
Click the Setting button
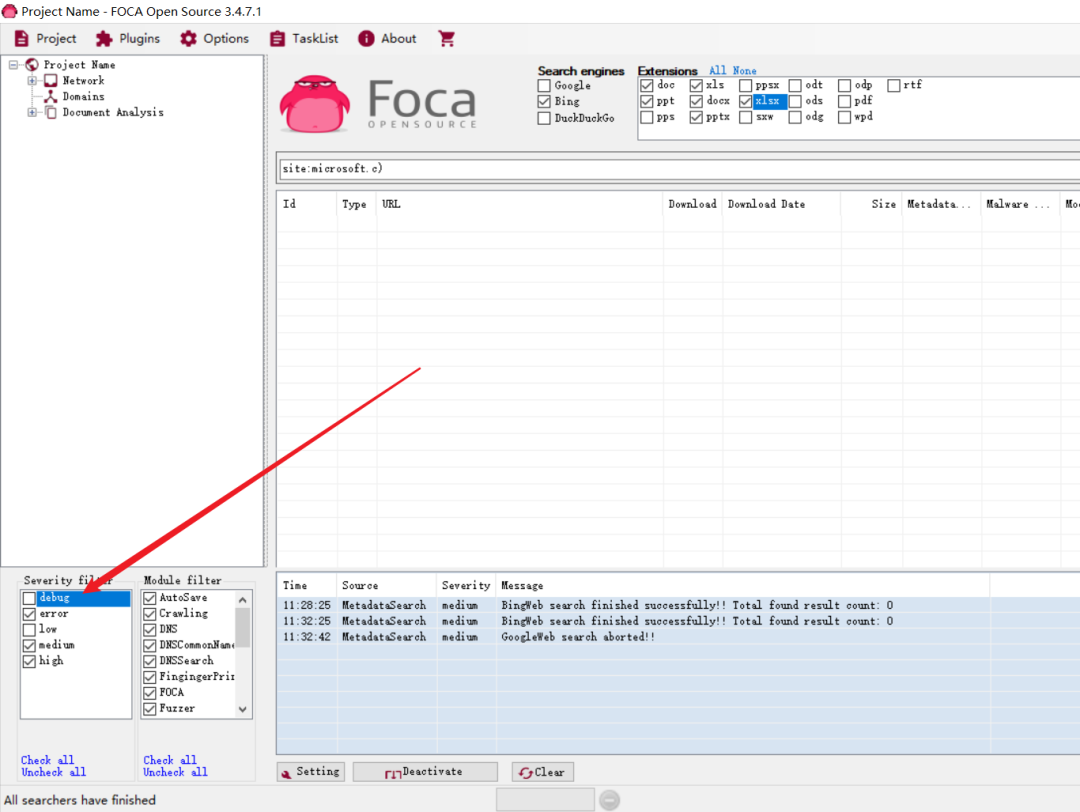311,772
